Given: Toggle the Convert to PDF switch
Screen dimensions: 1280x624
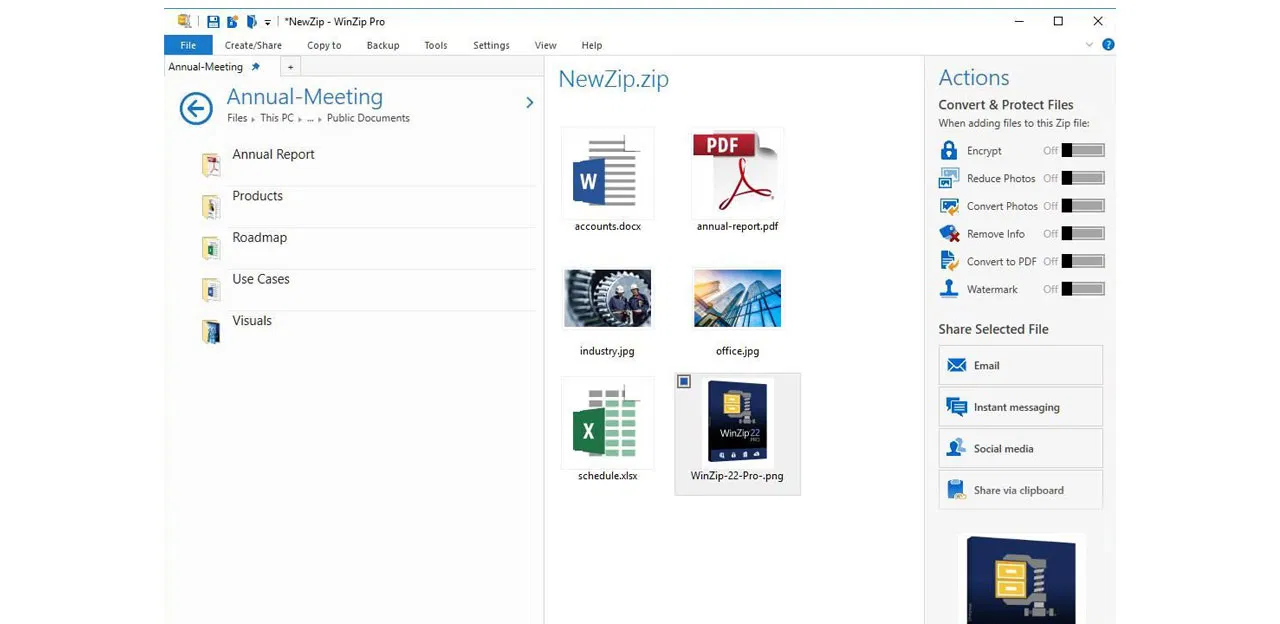Looking at the screenshot, I should click(x=1083, y=261).
